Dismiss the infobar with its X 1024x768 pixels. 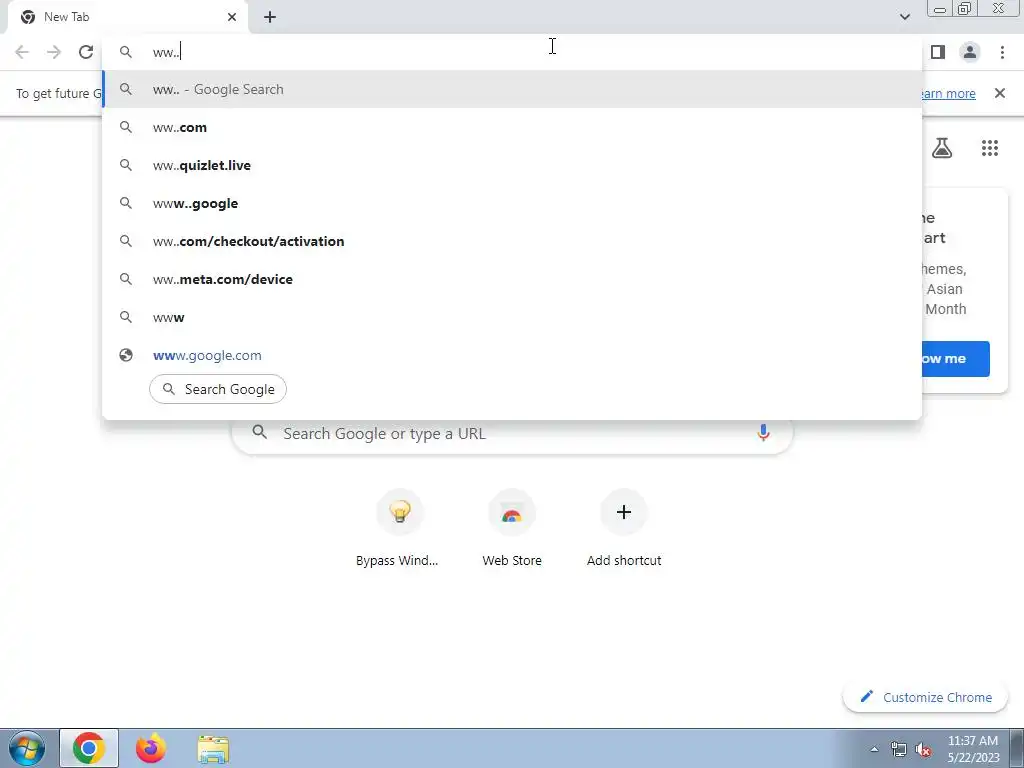pos(999,93)
